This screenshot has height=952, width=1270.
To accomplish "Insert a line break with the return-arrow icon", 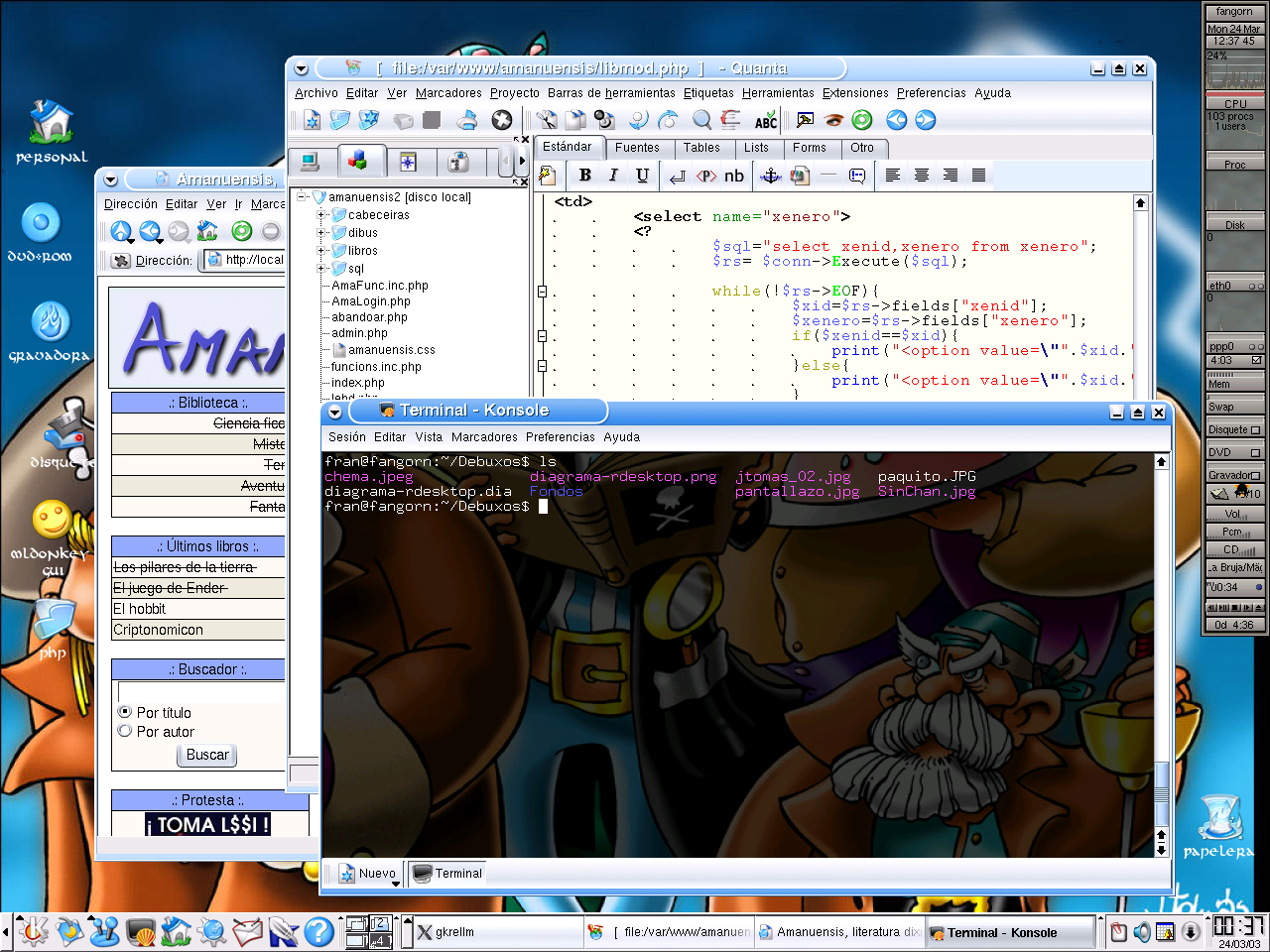I will pos(677,177).
